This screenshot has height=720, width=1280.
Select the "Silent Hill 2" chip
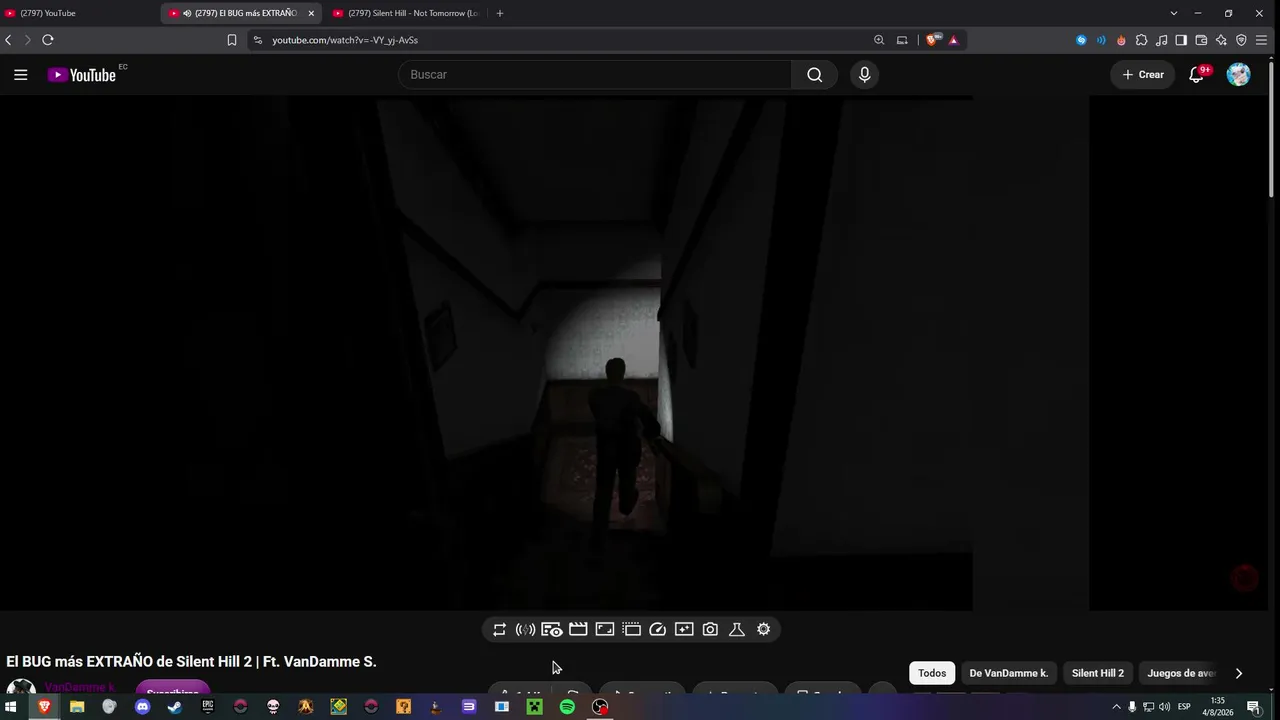pyautogui.click(x=1098, y=673)
